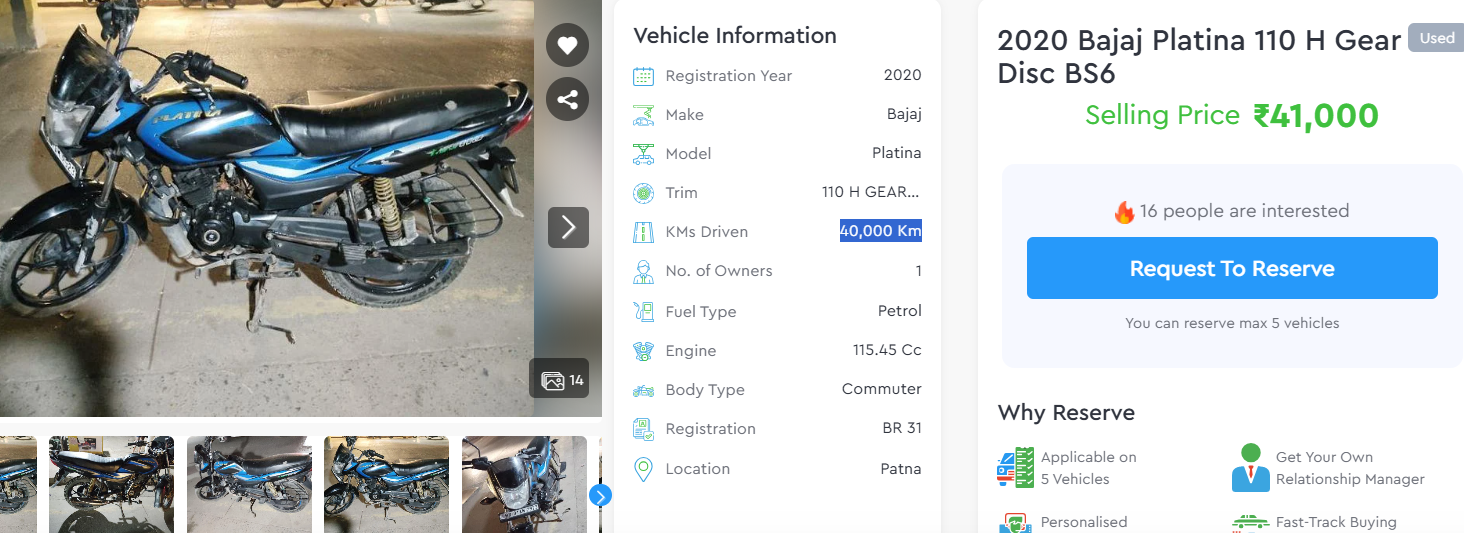Click 16 people are interested text
The image size is (1464, 533).
pyautogui.click(x=1244, y=211)
